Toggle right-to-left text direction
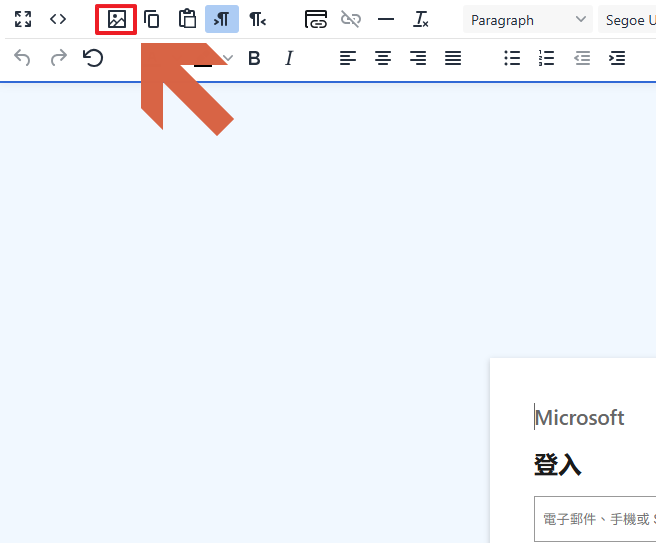Screen dimensions: 656x543 click(257, 19)
